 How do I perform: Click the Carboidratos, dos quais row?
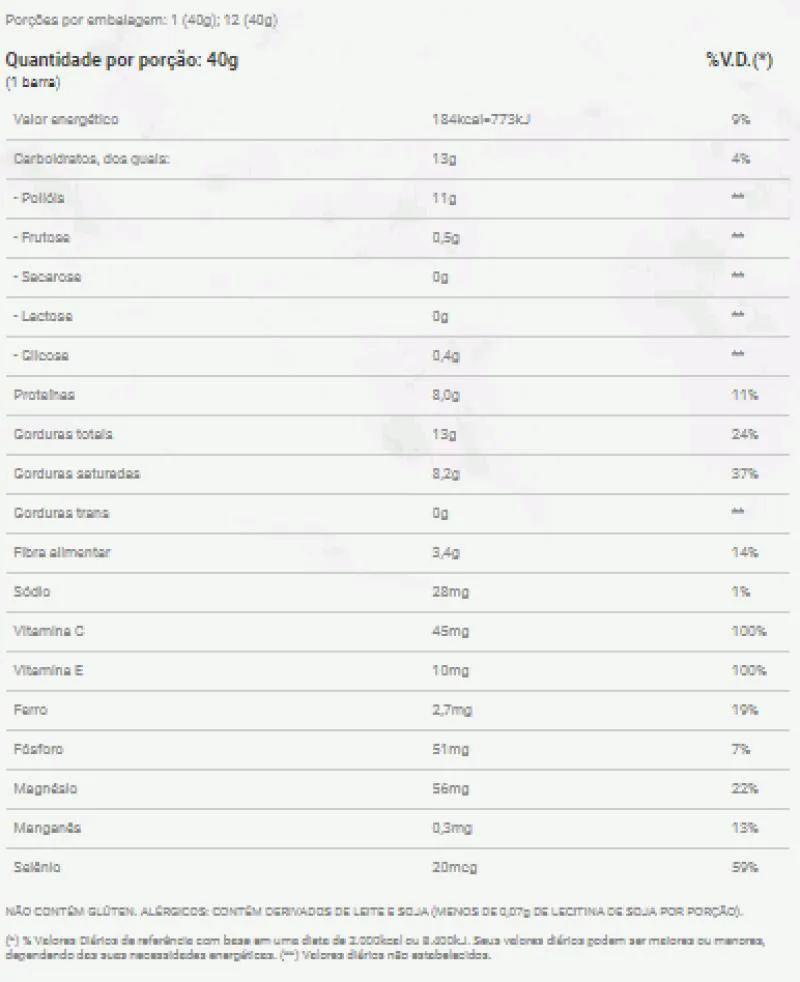click(398, 159)
